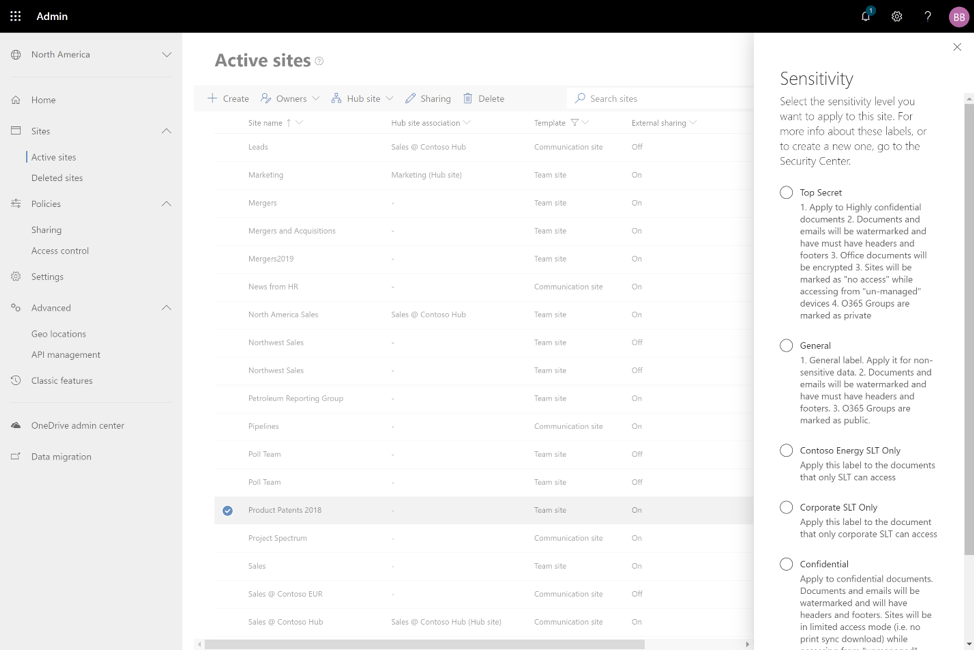Uncheck the Product Patents 2018 row
974x650 pixels.
pyautogui.click(x=228, y=510)
